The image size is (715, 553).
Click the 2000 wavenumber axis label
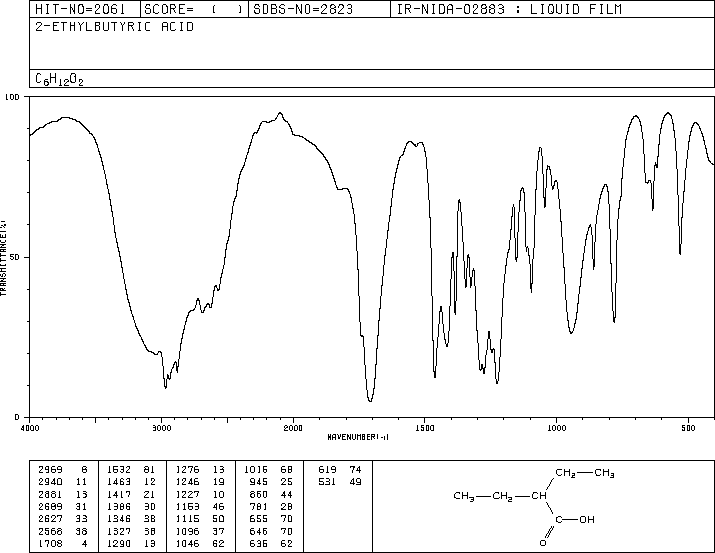(x=293, y=428)
